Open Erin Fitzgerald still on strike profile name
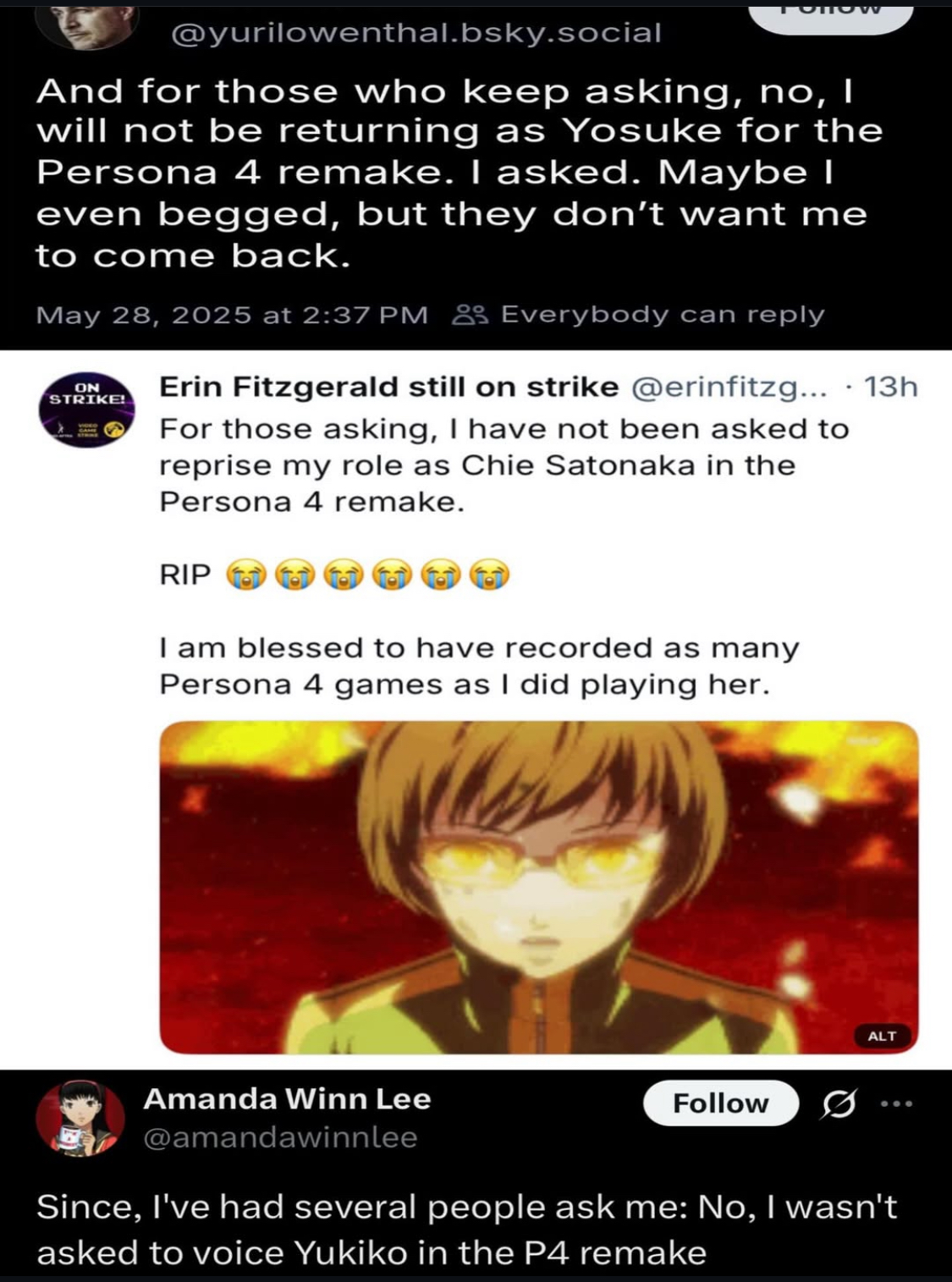Screen dimensions: 952x1282 coord(388,387)
